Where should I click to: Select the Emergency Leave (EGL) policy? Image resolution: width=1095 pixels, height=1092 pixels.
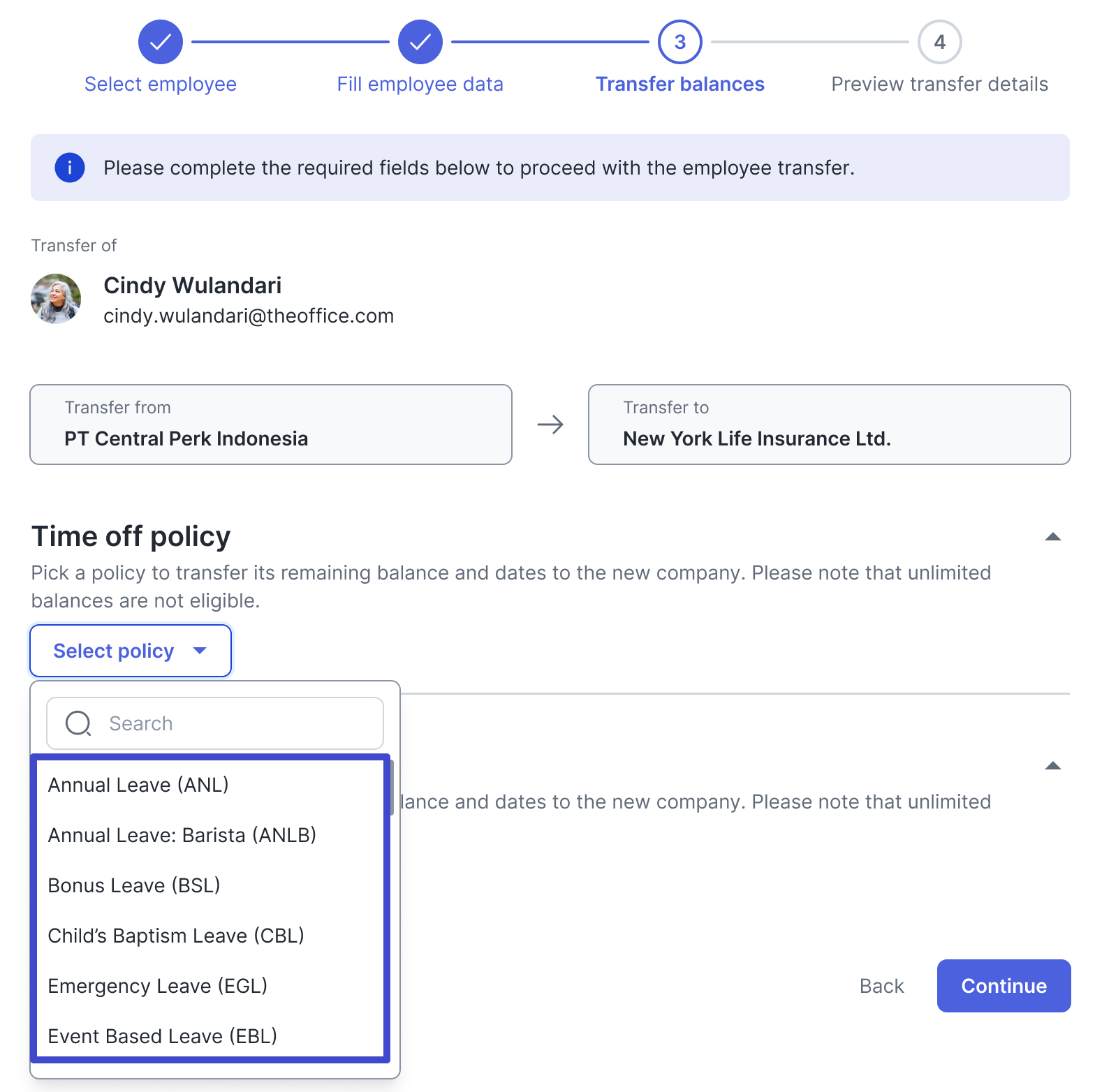click(210, 986)
